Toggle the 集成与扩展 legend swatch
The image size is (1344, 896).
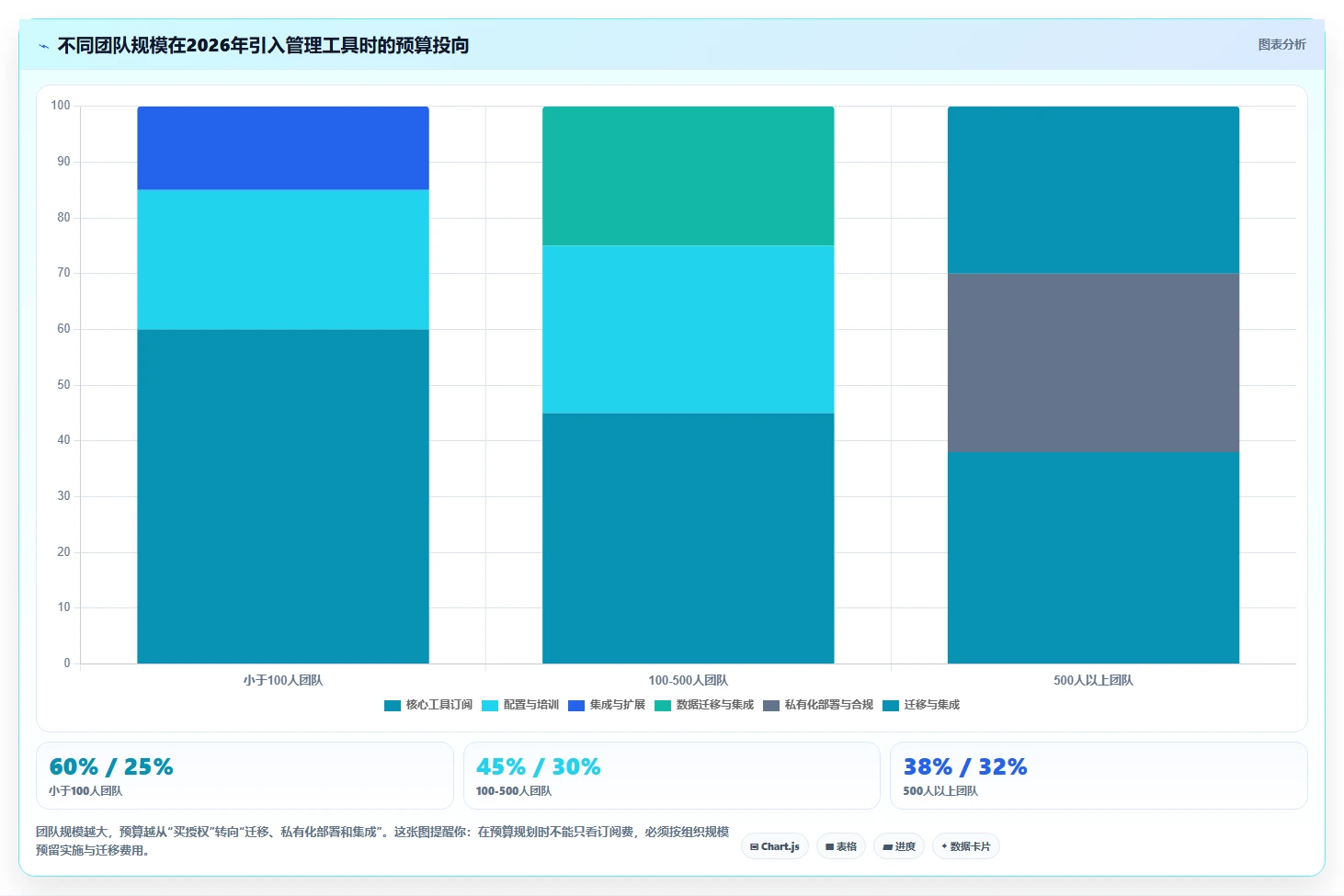point(576,706)
